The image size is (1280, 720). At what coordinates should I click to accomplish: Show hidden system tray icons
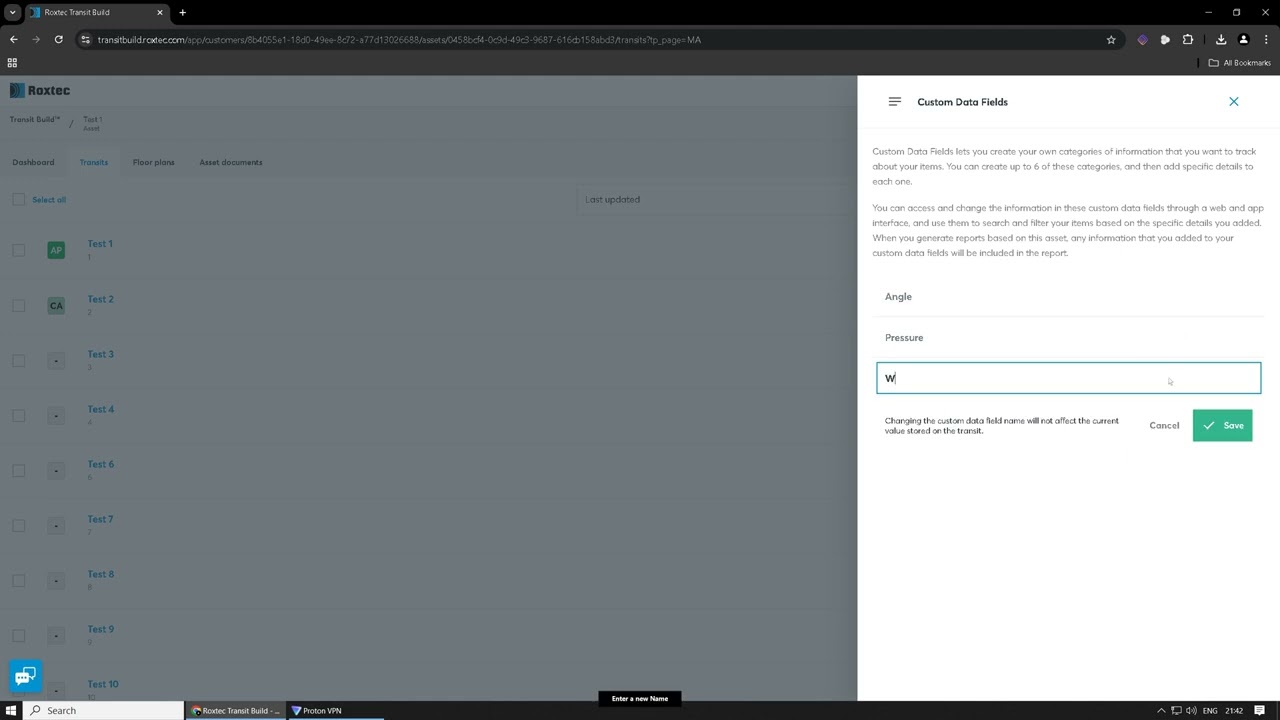coord(1161,711)
